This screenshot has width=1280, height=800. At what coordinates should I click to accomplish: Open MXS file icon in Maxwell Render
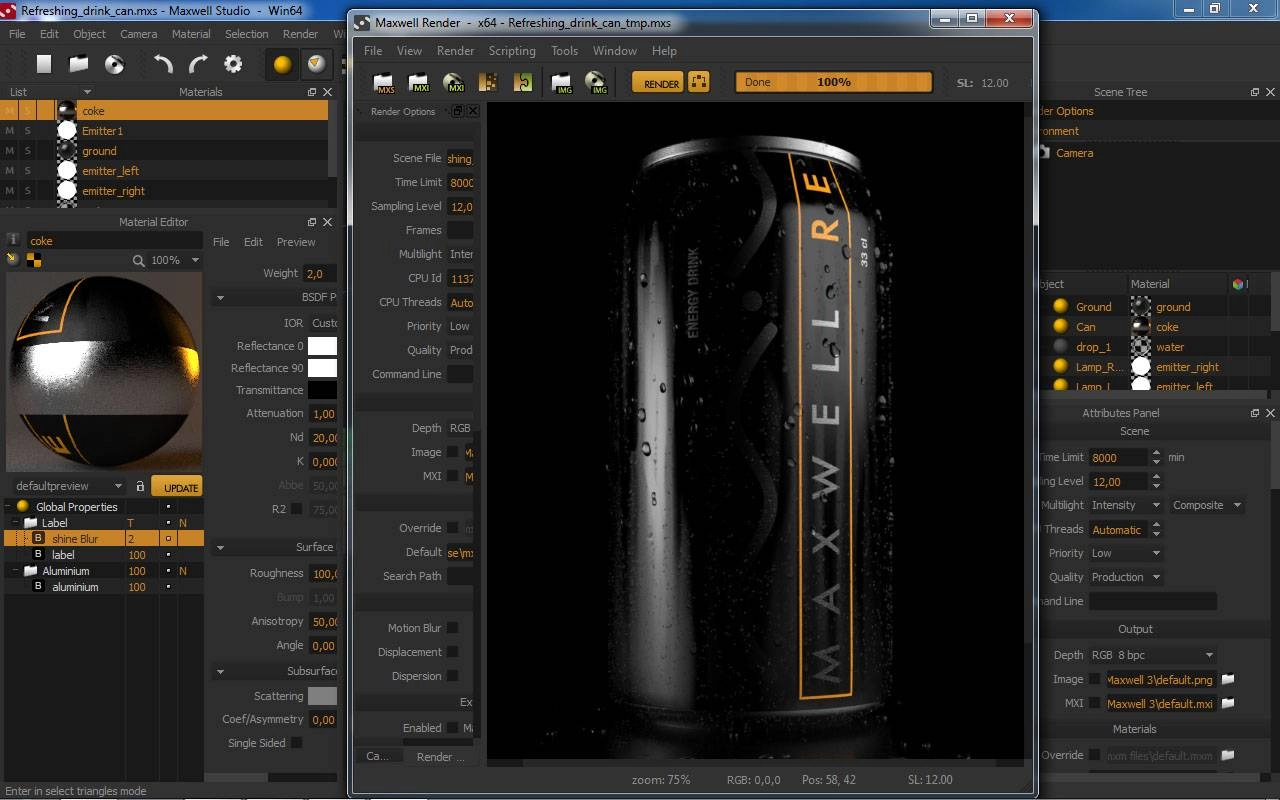384,83
